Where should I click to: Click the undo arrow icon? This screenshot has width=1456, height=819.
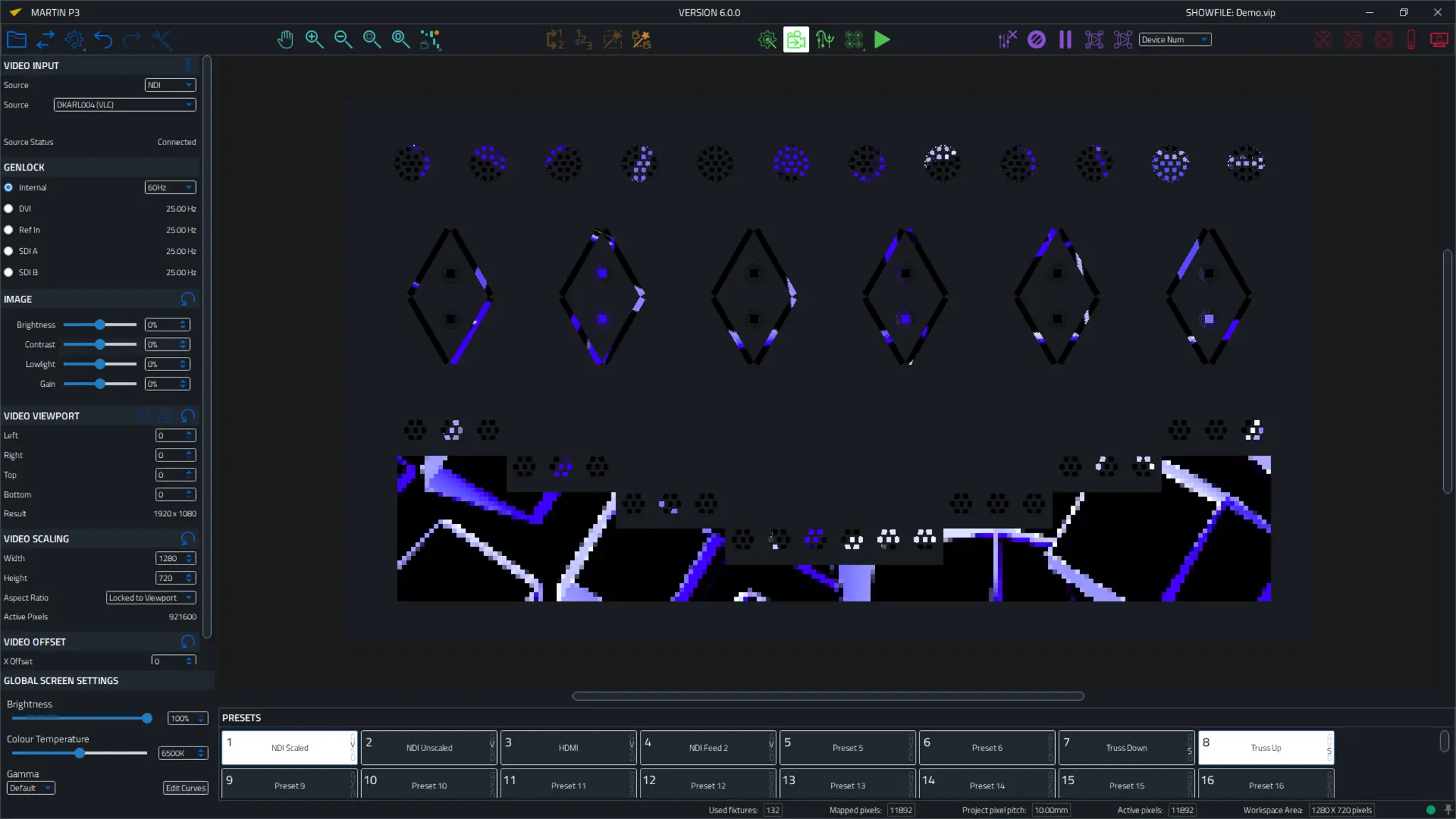[x=103, y=40]
